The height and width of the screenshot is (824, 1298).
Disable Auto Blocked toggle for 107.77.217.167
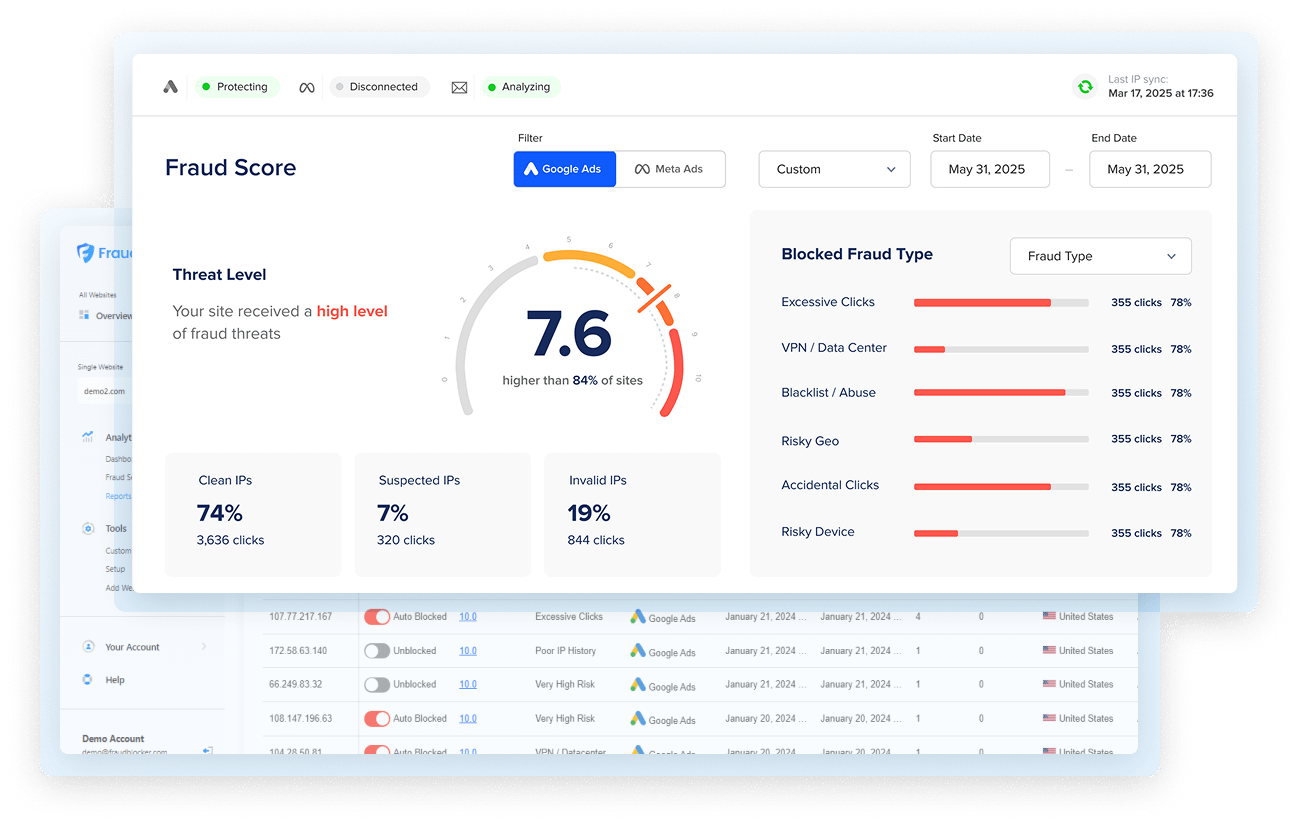click(377, 617)
